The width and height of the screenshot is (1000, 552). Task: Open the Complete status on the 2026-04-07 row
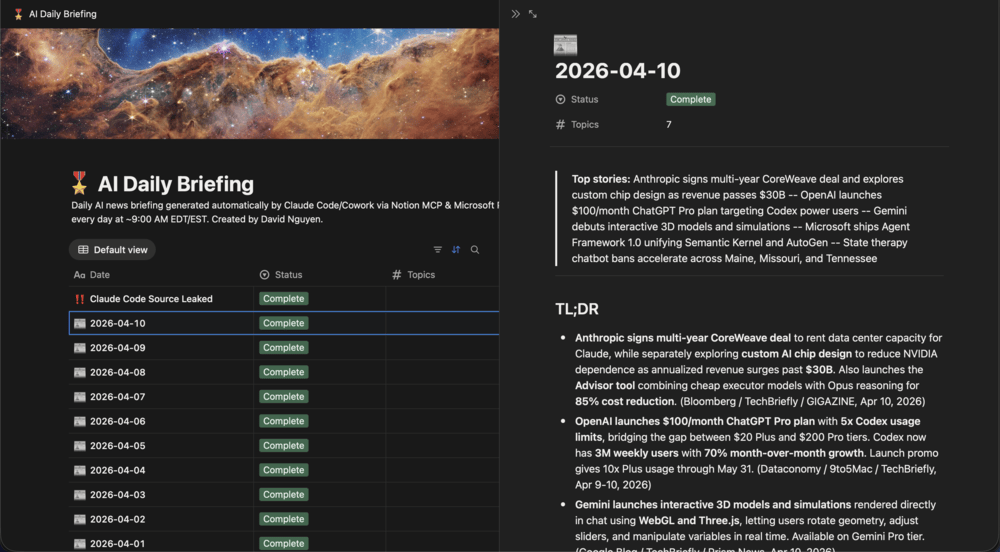284,396
